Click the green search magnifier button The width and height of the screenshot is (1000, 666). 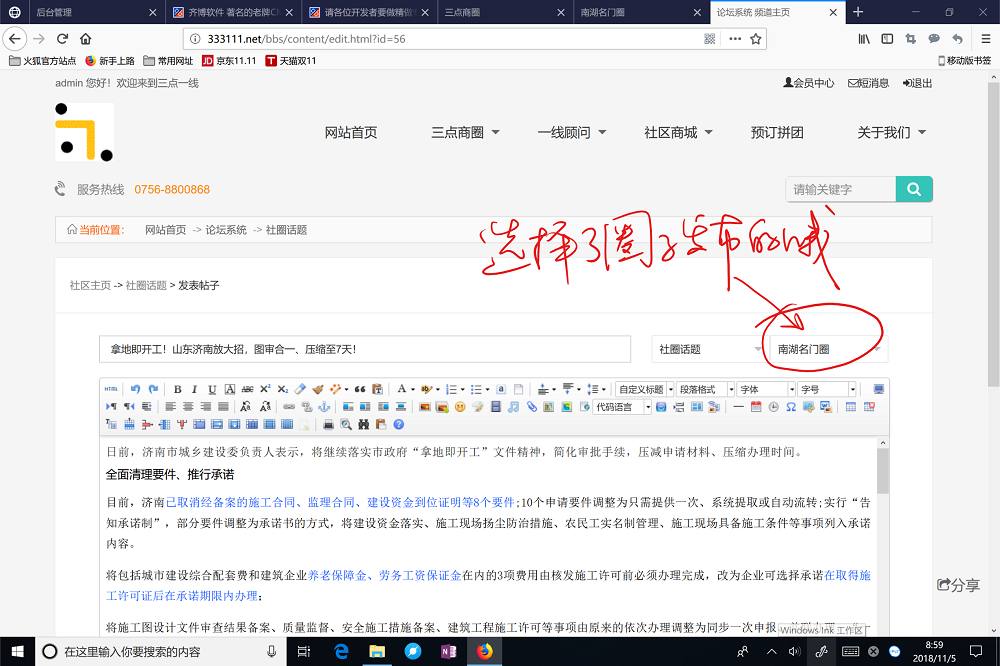(x=914, y=189)
